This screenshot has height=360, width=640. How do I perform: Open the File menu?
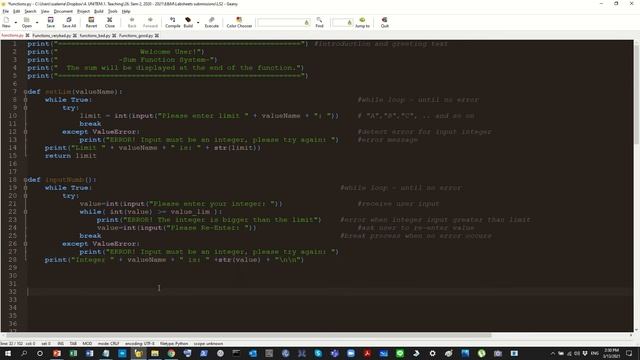pyautogui.click(x=6, y=11)
